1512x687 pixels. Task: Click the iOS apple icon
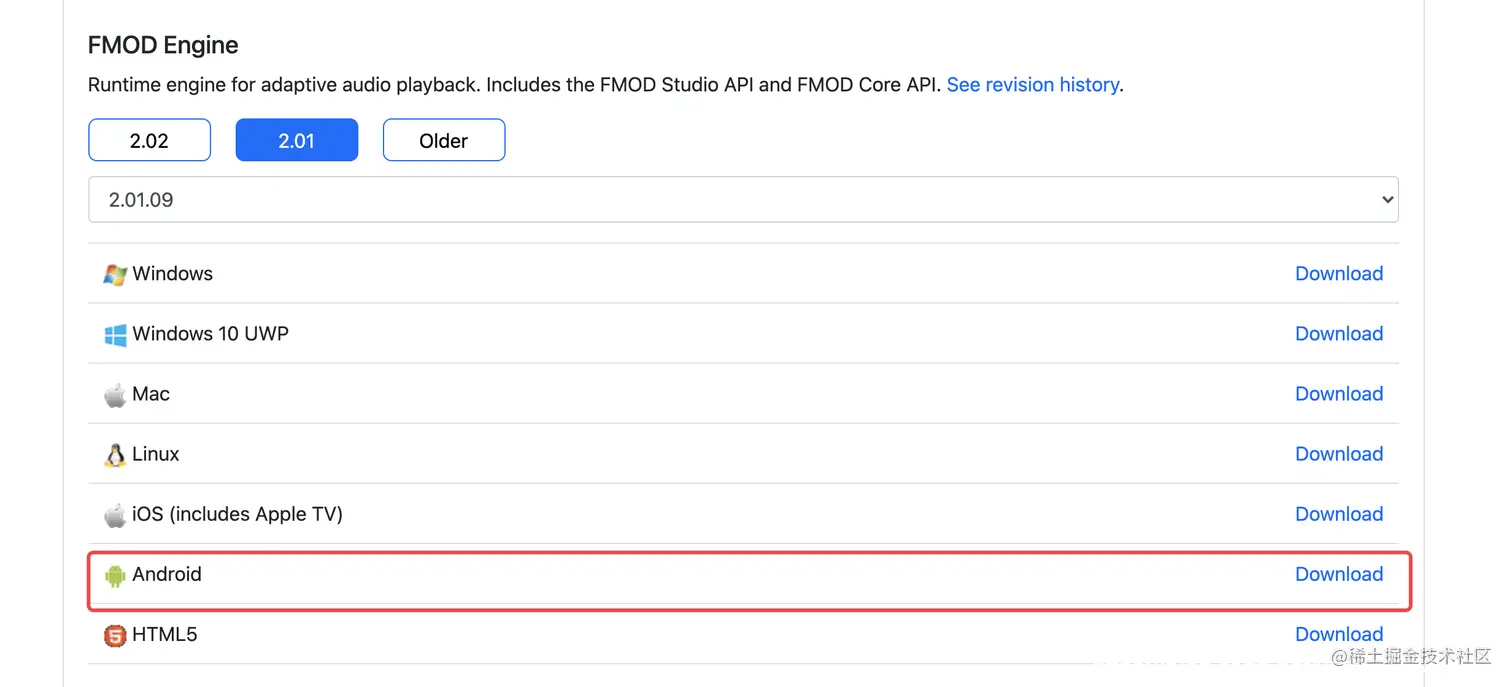pos(115,515)
